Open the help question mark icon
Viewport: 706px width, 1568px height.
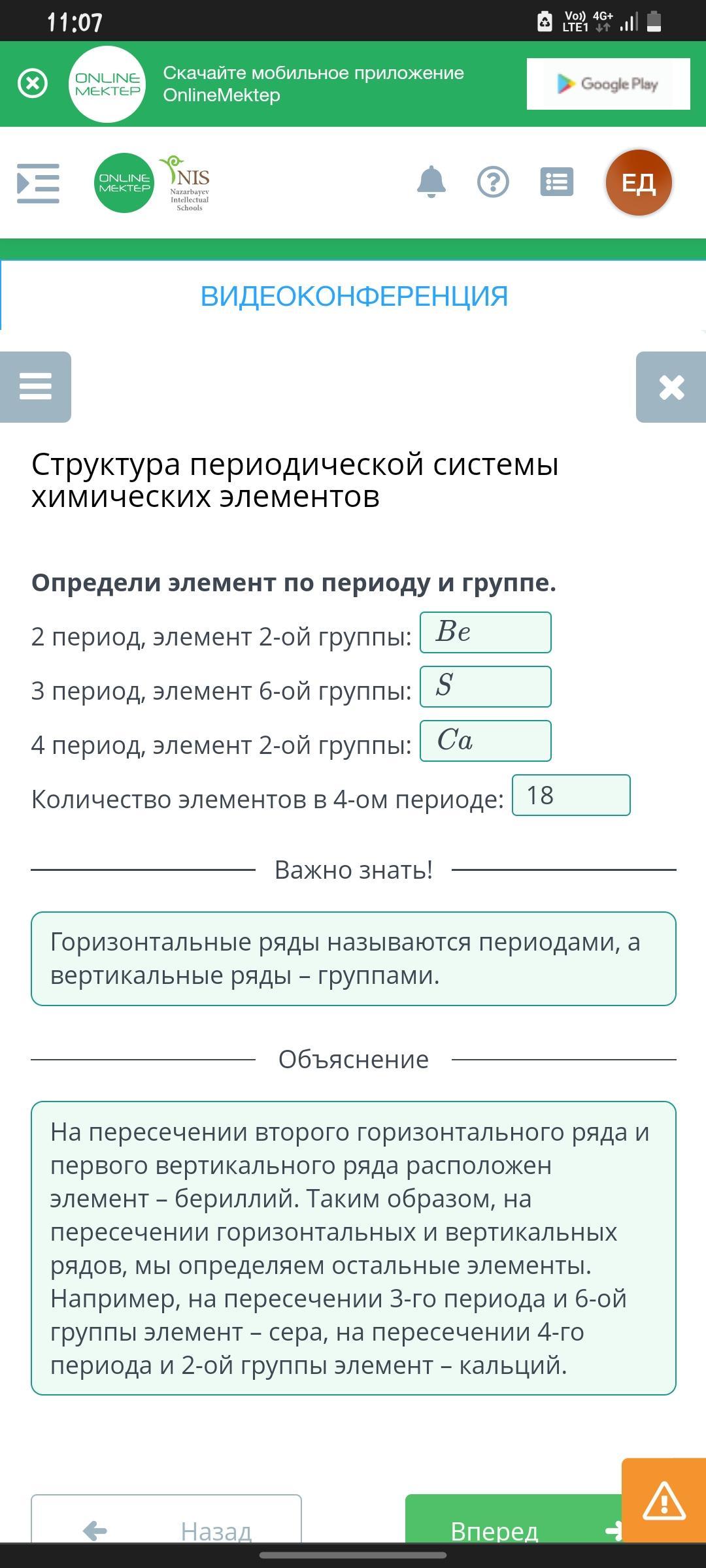click(494, 182)
